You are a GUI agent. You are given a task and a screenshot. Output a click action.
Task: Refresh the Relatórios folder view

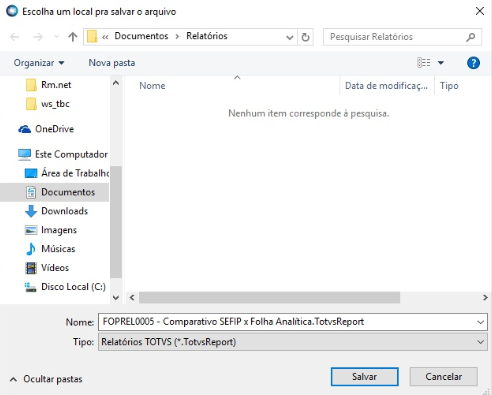[305, 37]
